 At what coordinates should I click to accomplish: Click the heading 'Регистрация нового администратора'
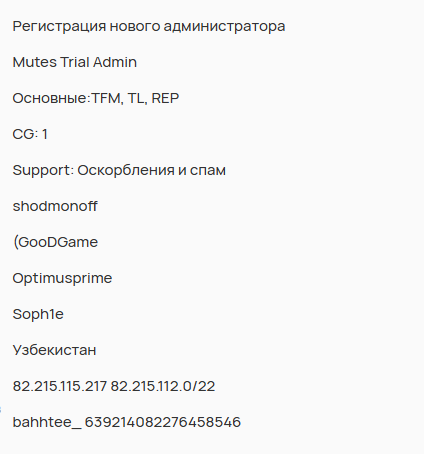149,26
